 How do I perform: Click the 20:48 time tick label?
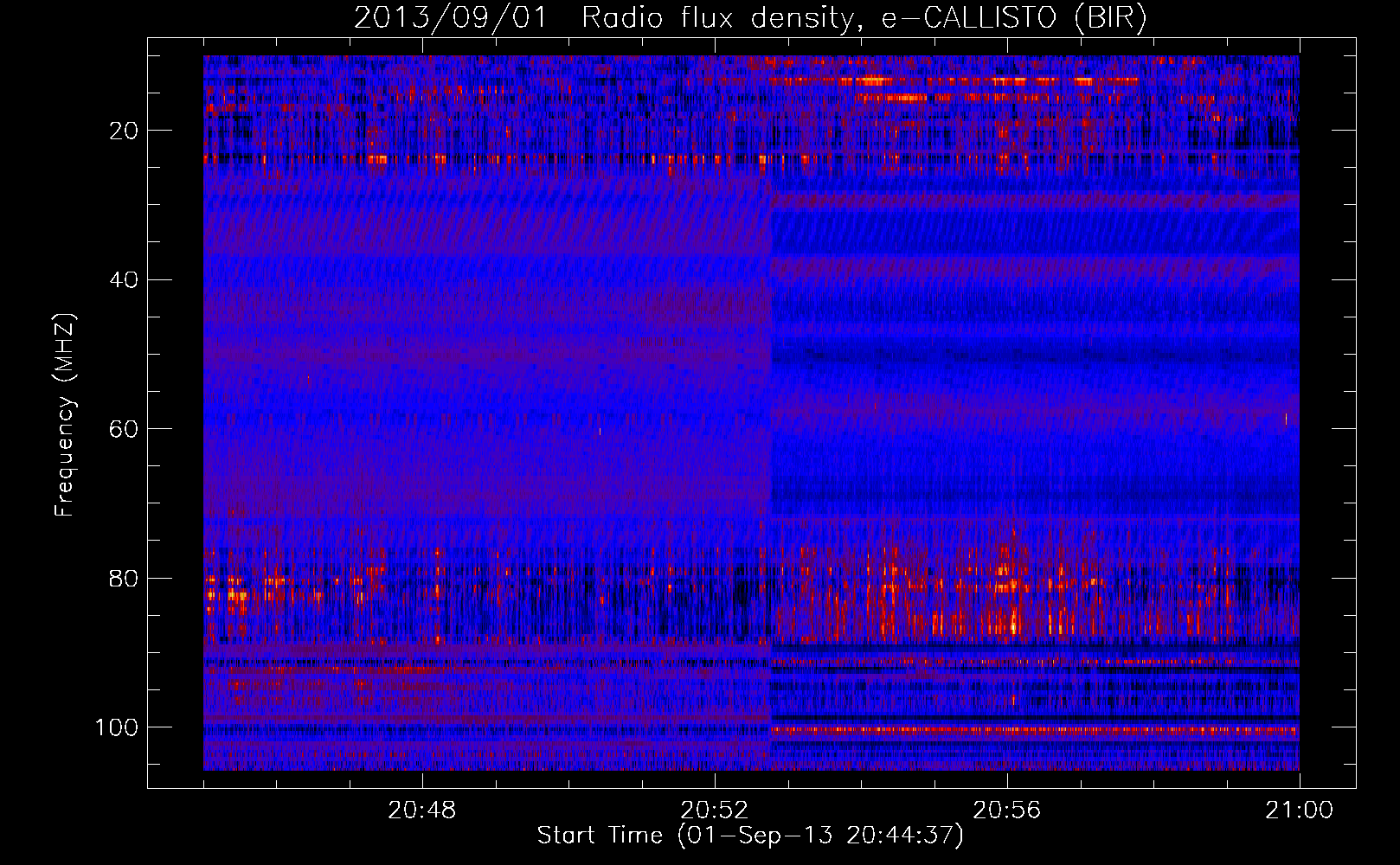pyautogui.click(x=421, y=811)
